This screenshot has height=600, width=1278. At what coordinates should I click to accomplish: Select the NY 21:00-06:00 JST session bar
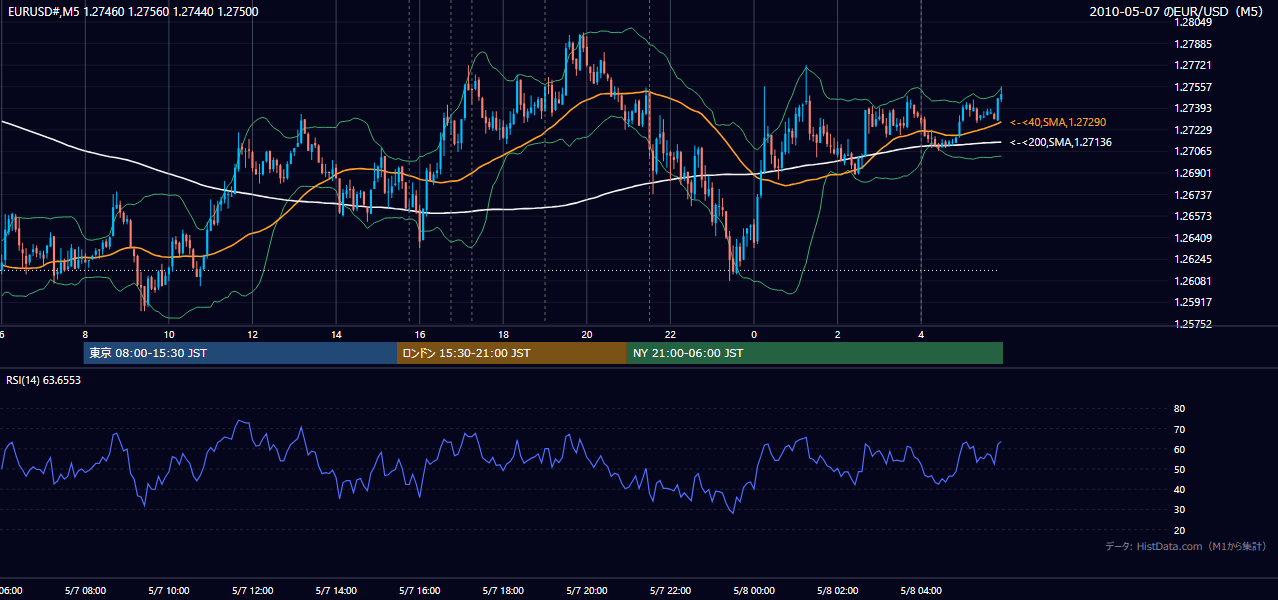(x=815, y=353)
